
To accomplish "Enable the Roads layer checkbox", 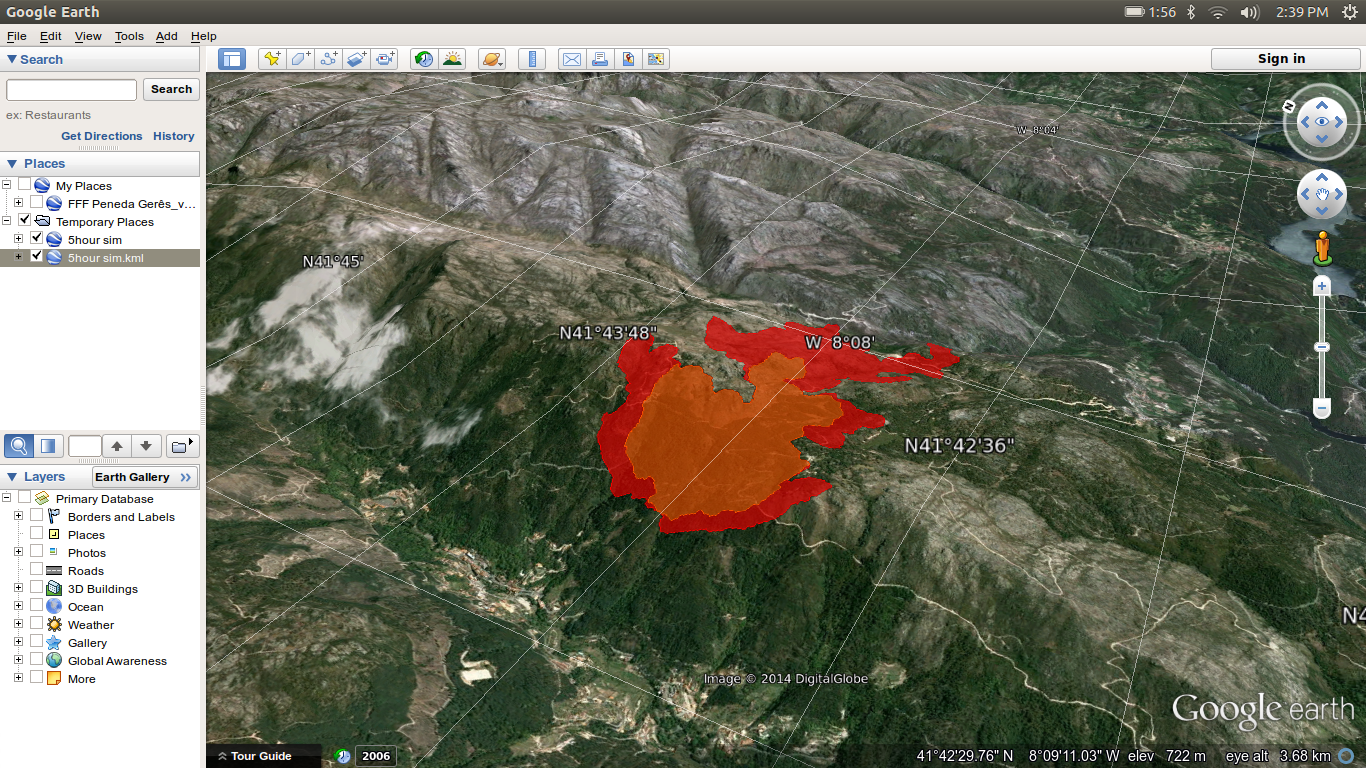I will tap(36, 570).
